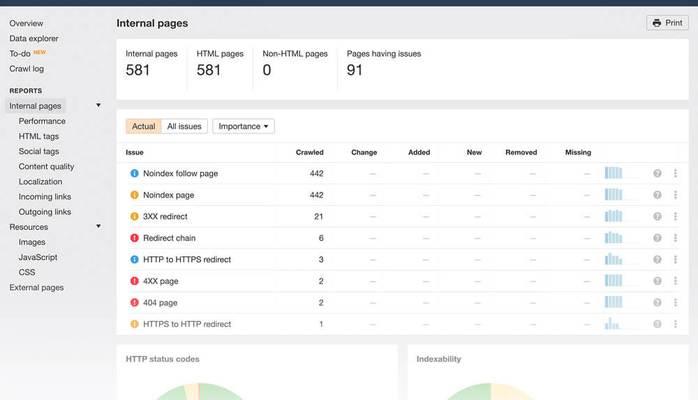
Task: Open help icon for Redirect chain row
Action: [657, 238]
